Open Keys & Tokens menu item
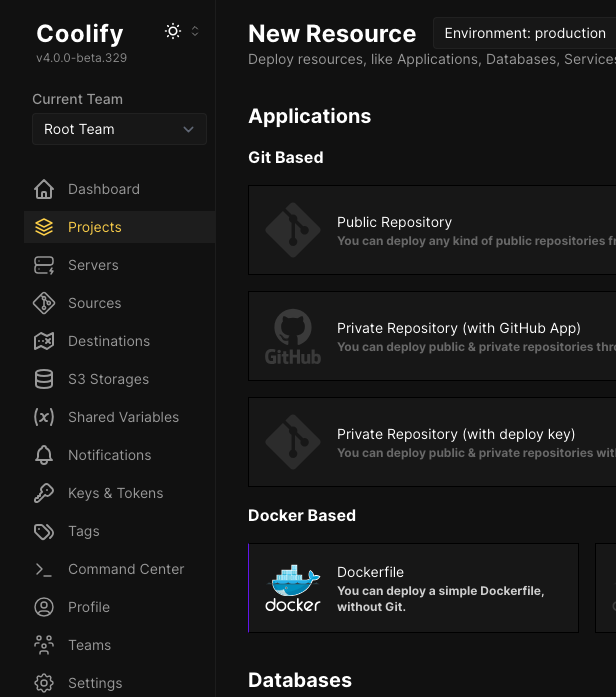Screen dimensions: 616x697 [120, 493]
